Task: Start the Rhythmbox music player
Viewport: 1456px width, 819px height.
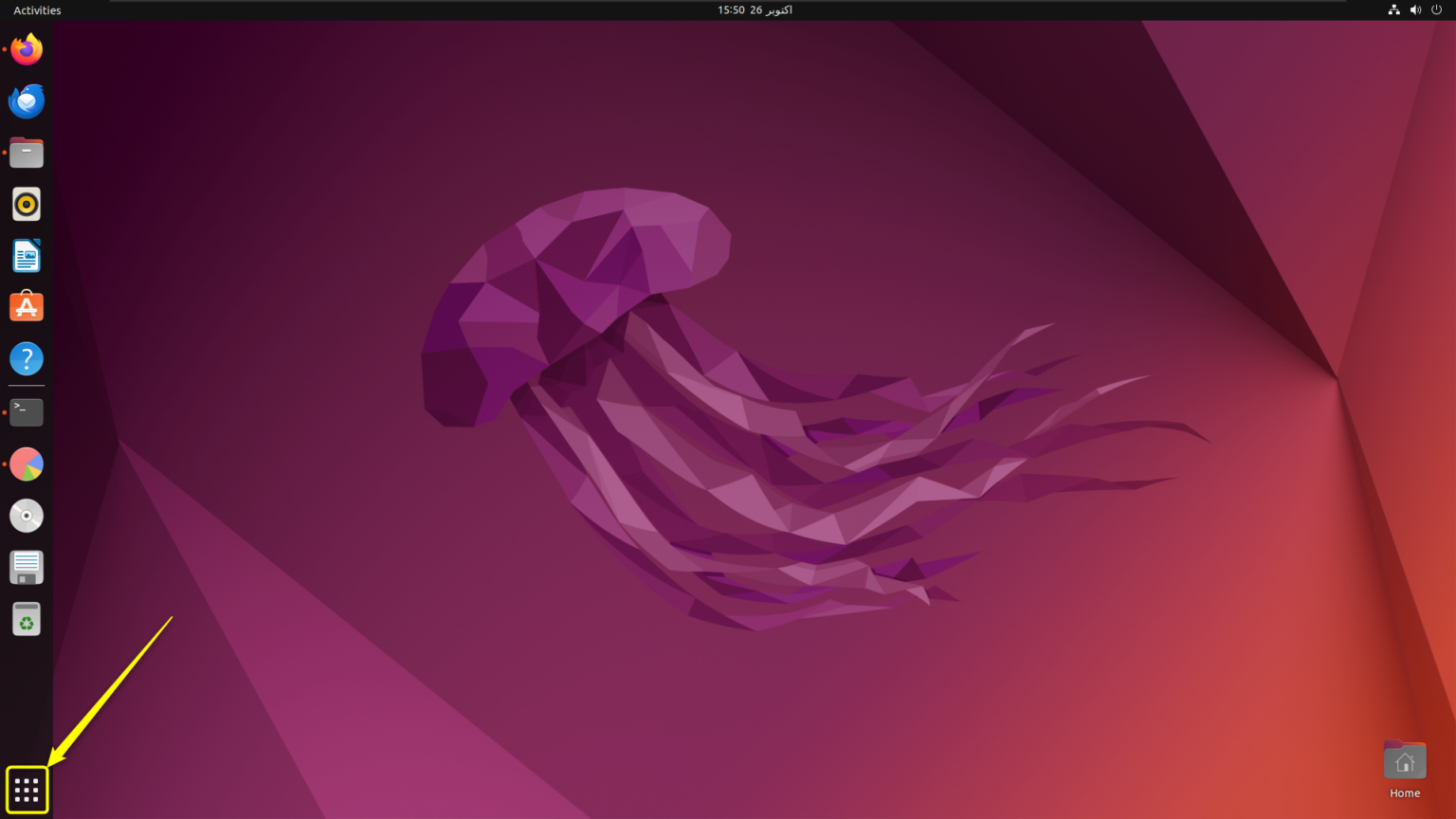Action: (x=26, y=203)
